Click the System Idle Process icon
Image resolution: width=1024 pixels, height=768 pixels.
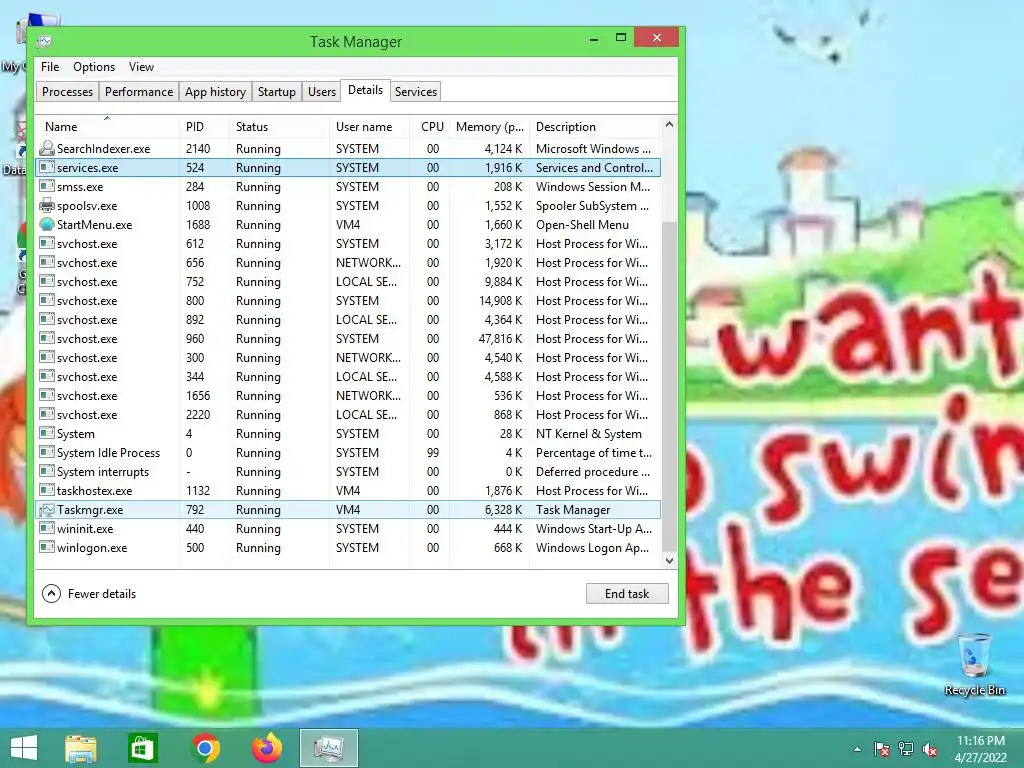tap(46, 453)
